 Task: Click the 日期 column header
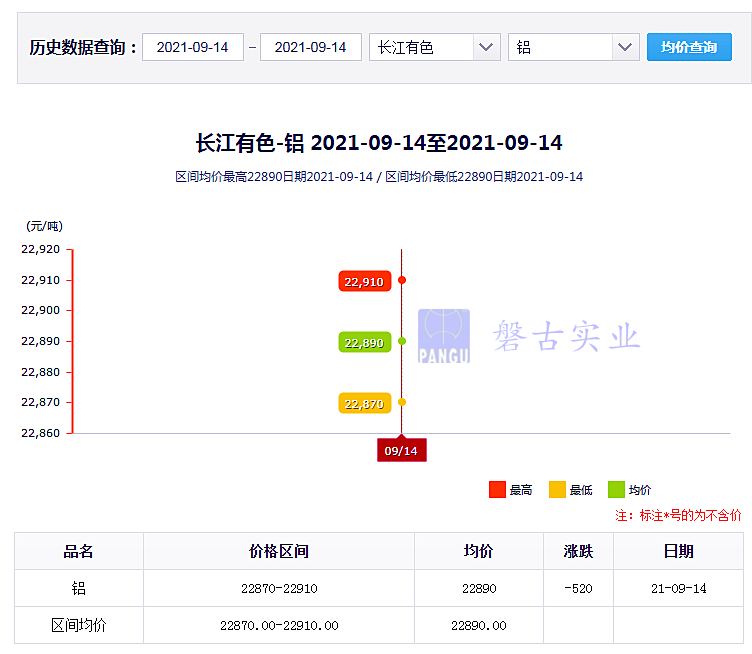click(x=679, y=551)
